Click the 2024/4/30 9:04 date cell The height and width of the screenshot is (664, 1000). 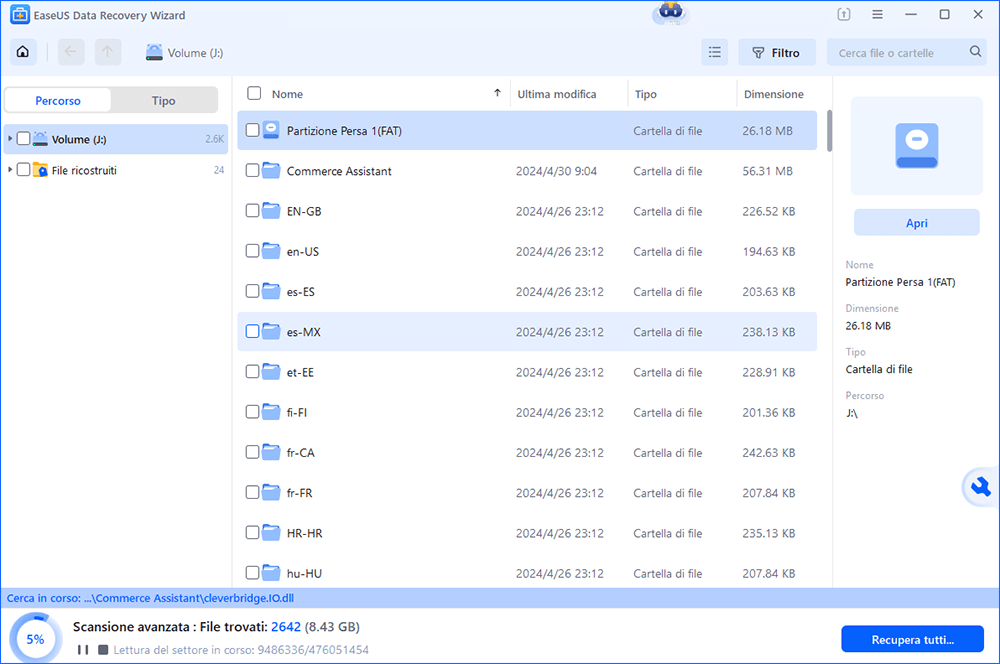click(556, 171)
